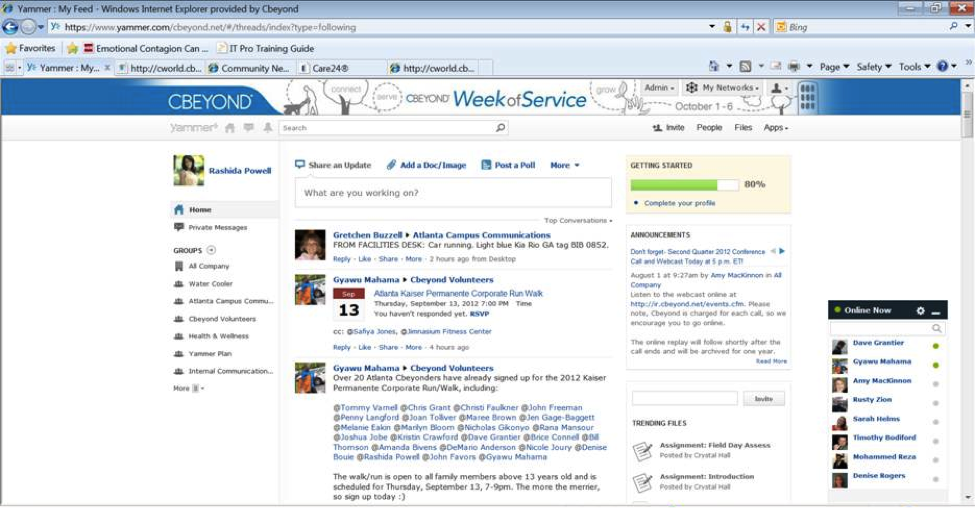975x508 pixels.
Task: Click the IT Pro Training Guide favorite
Action: point(266,48)
